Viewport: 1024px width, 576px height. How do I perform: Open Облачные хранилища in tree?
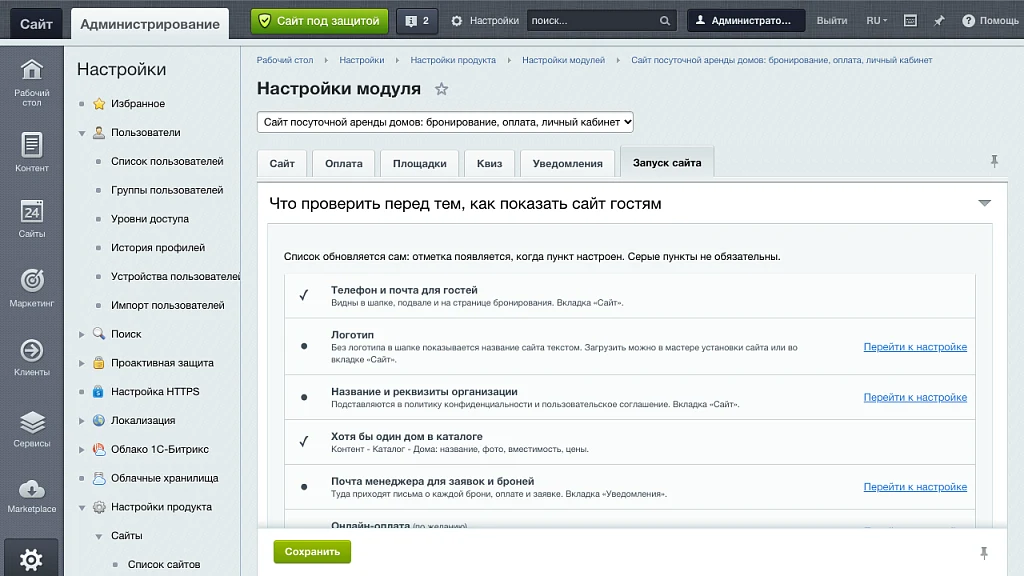tap(165, 478)
